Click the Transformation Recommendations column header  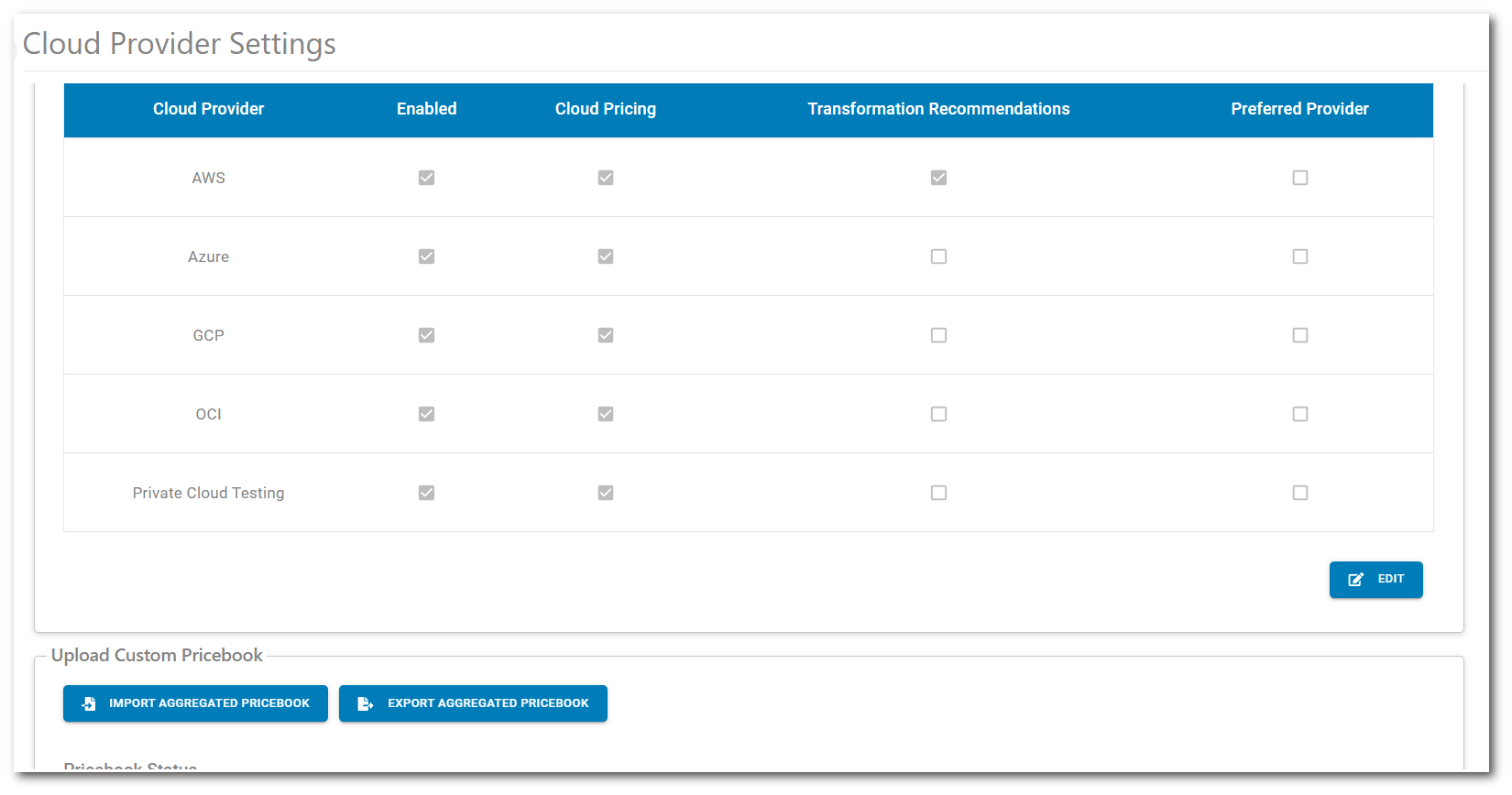(938, 109)
